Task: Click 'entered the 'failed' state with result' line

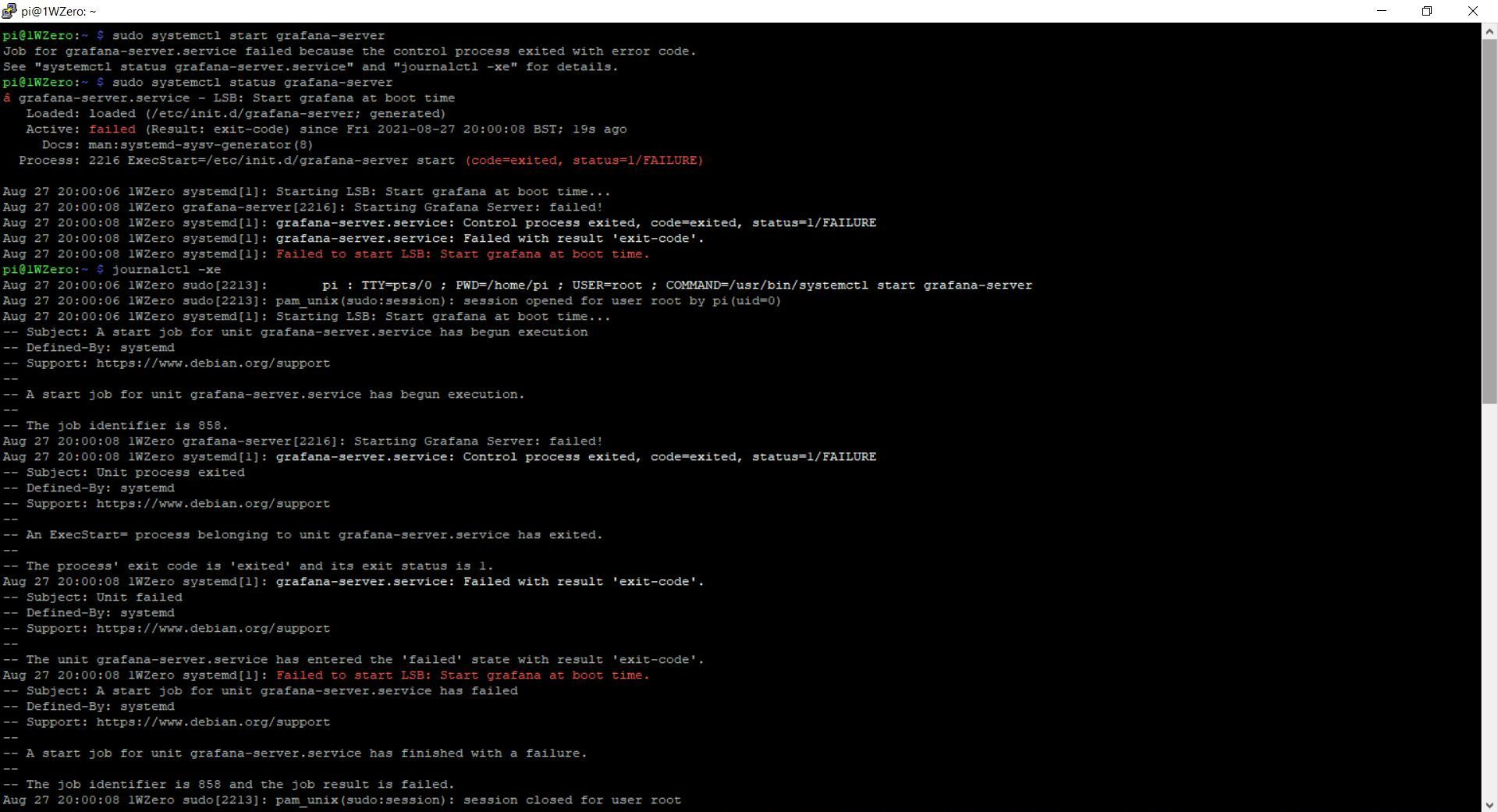Action: coord(353,659)
